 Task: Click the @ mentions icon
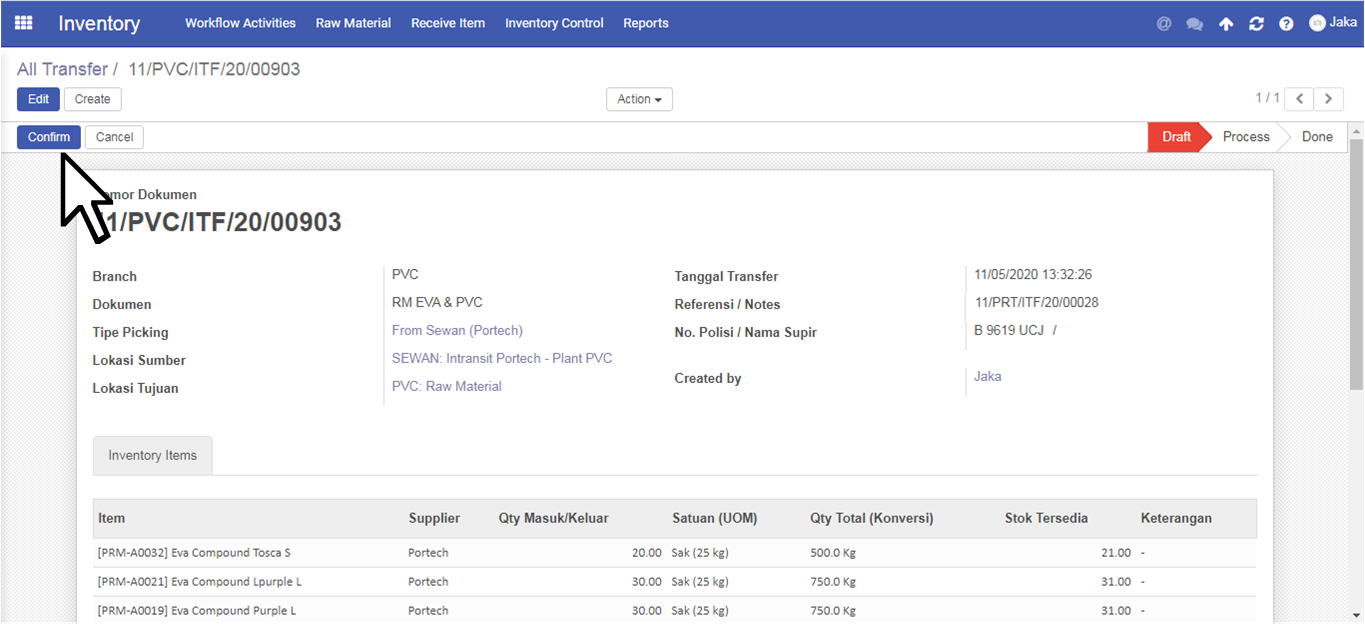(1164, 23)
